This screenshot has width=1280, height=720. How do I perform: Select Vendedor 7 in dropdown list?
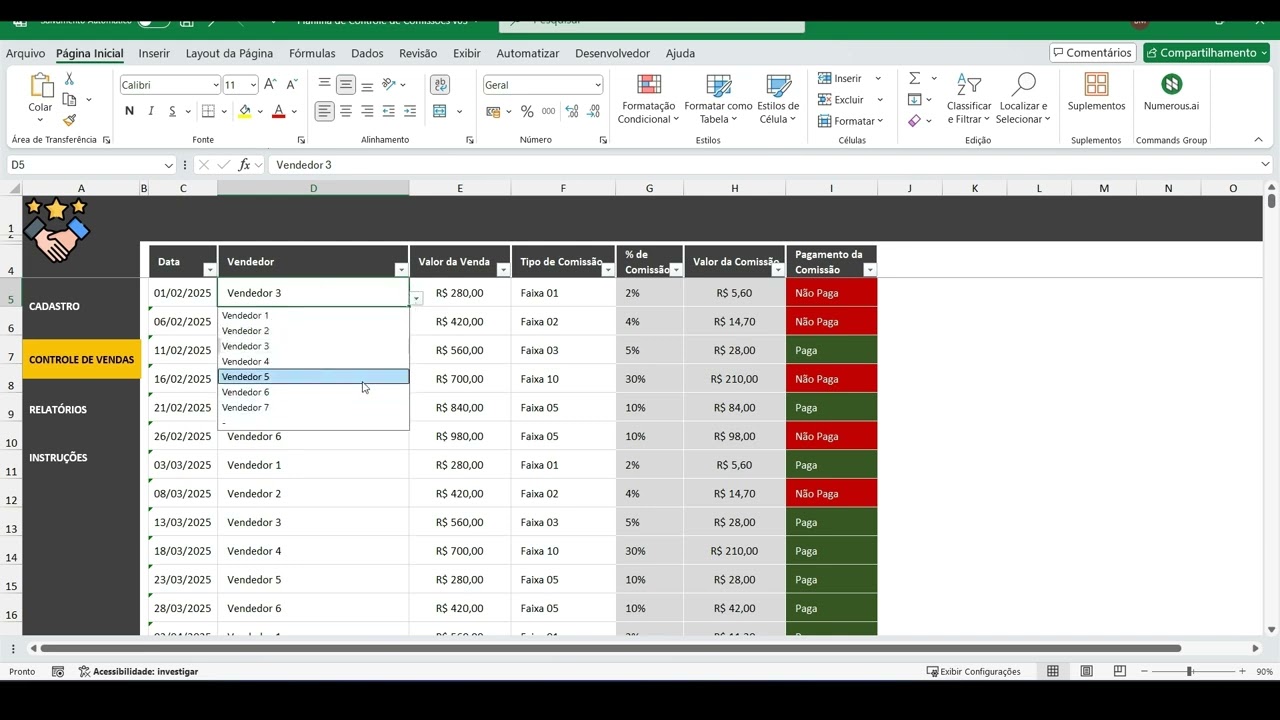(x=313, y=407)
